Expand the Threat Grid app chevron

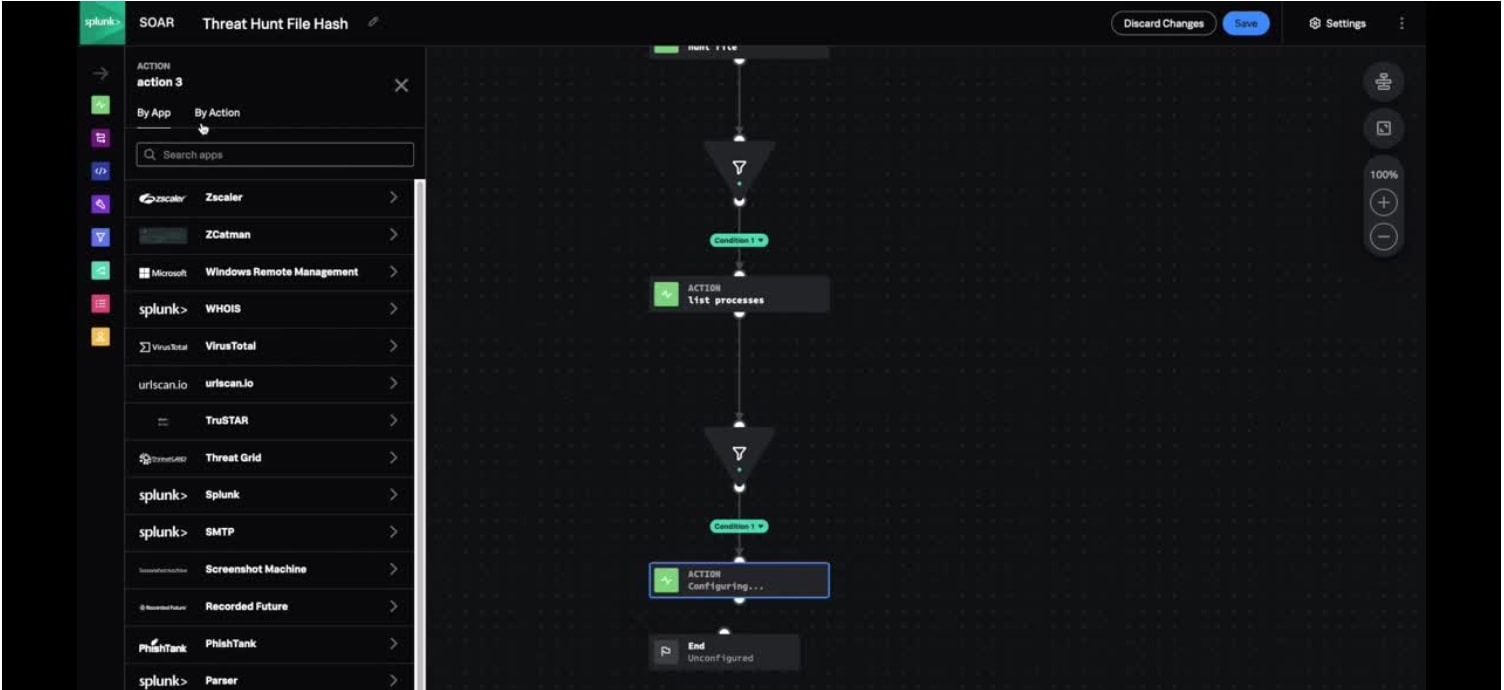[x=394, y=457]
